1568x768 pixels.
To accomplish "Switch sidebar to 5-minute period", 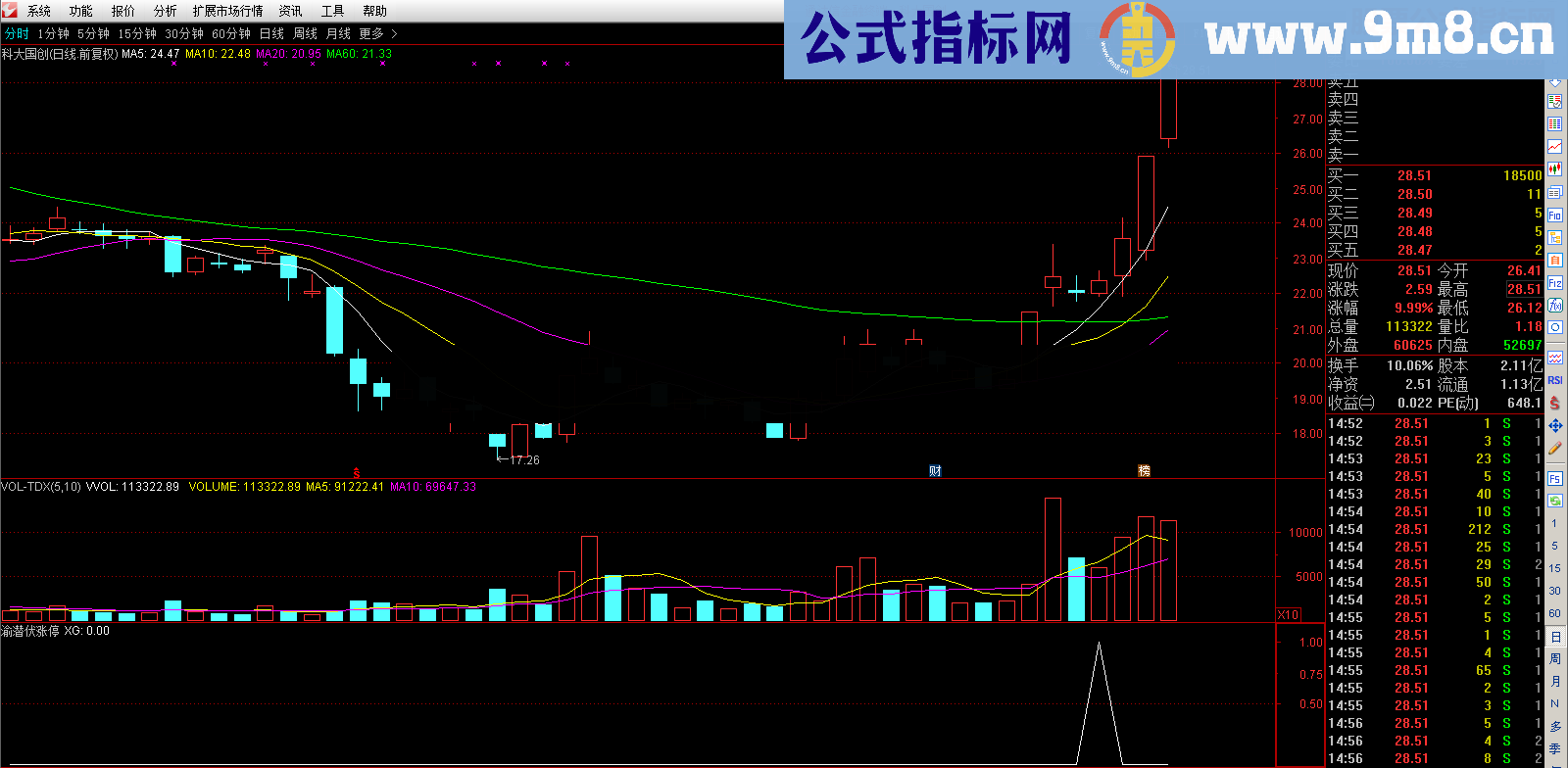I will (1555, 546).
